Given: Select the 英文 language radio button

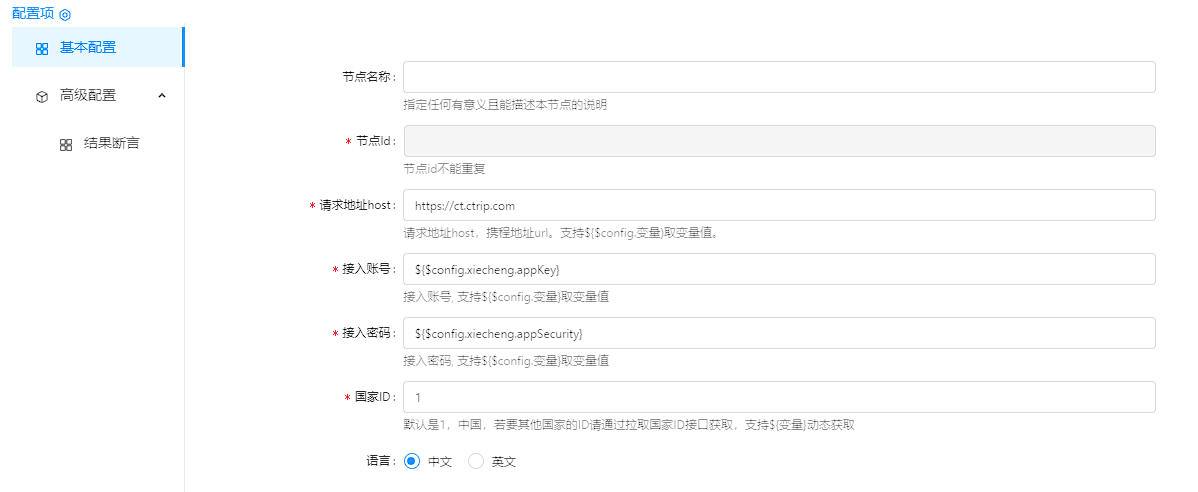Looking at the screenshot, I should (x=476, y=461).
